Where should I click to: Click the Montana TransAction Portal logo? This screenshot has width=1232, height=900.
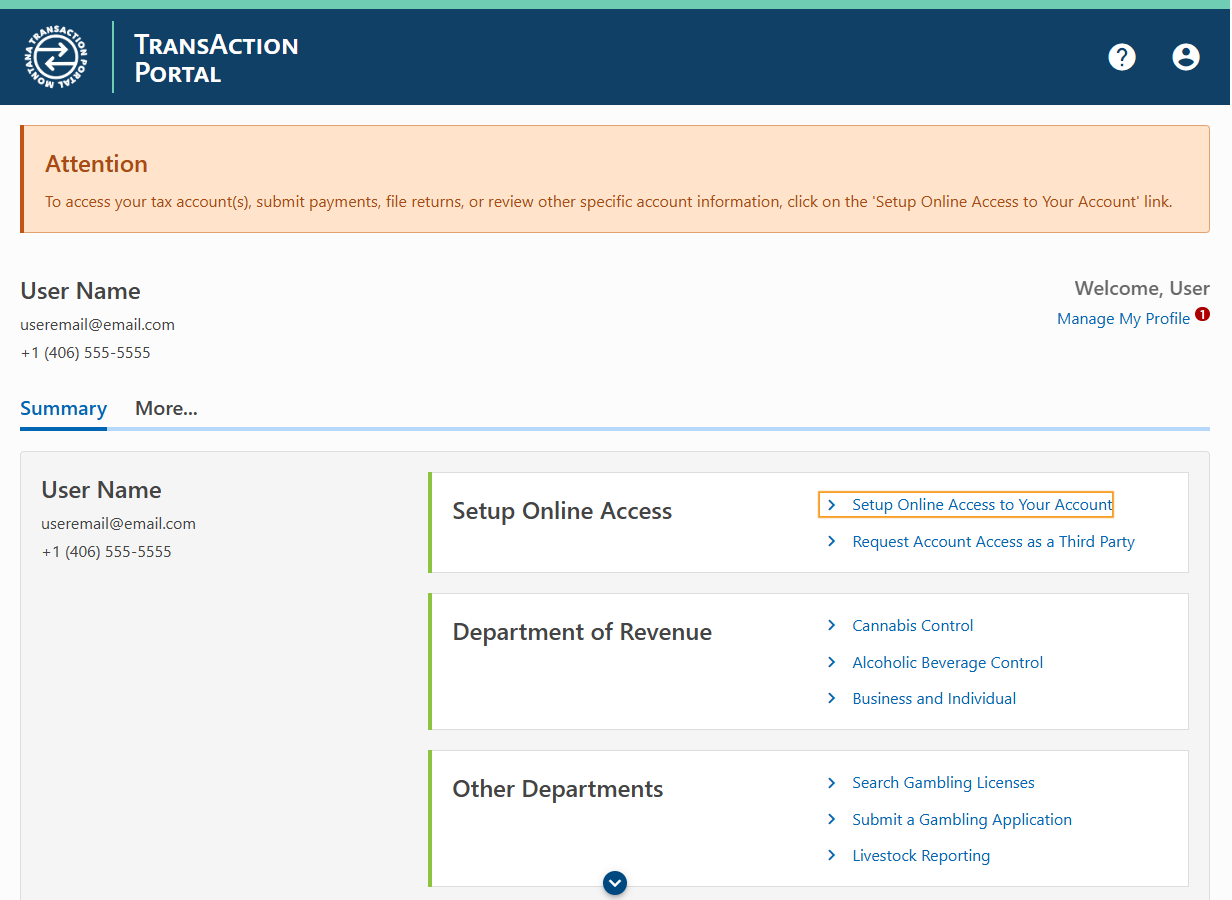[x=56, y=57]
